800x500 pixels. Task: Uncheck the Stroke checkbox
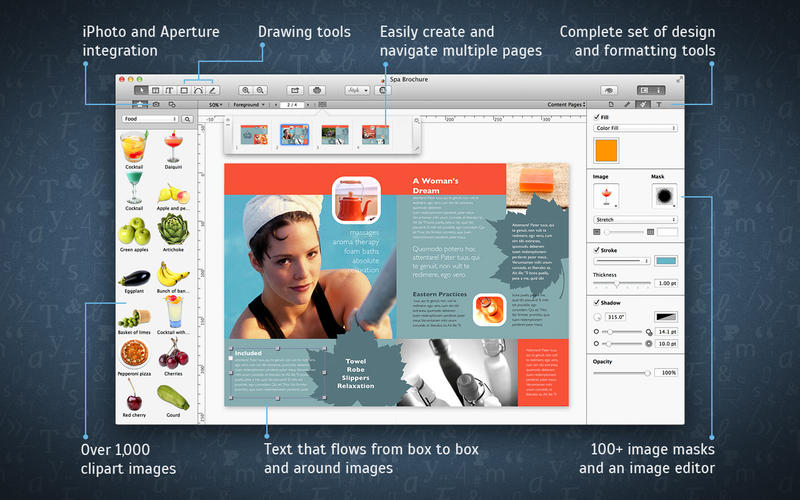597,250
